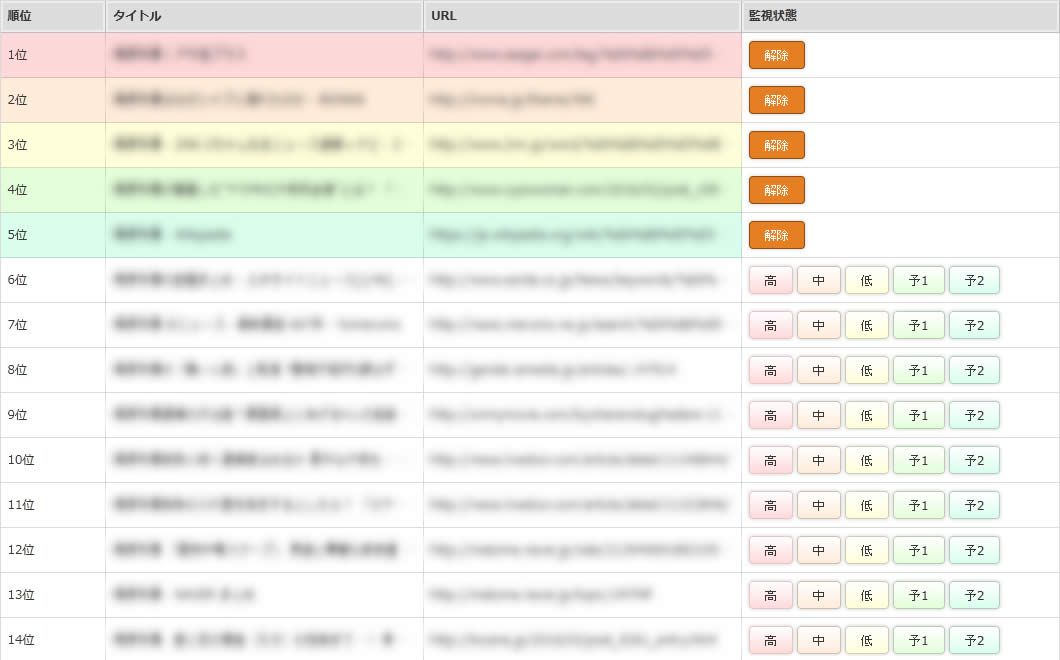This screenshot has height=660, width=1060.
Task: Click 予1 in the 14位 row
Action: 918,640
